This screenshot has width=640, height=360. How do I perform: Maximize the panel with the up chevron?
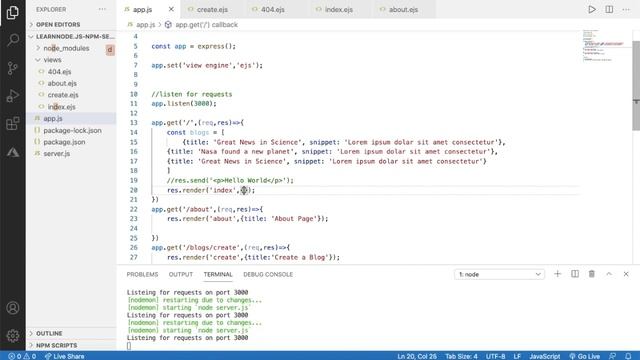609,274
